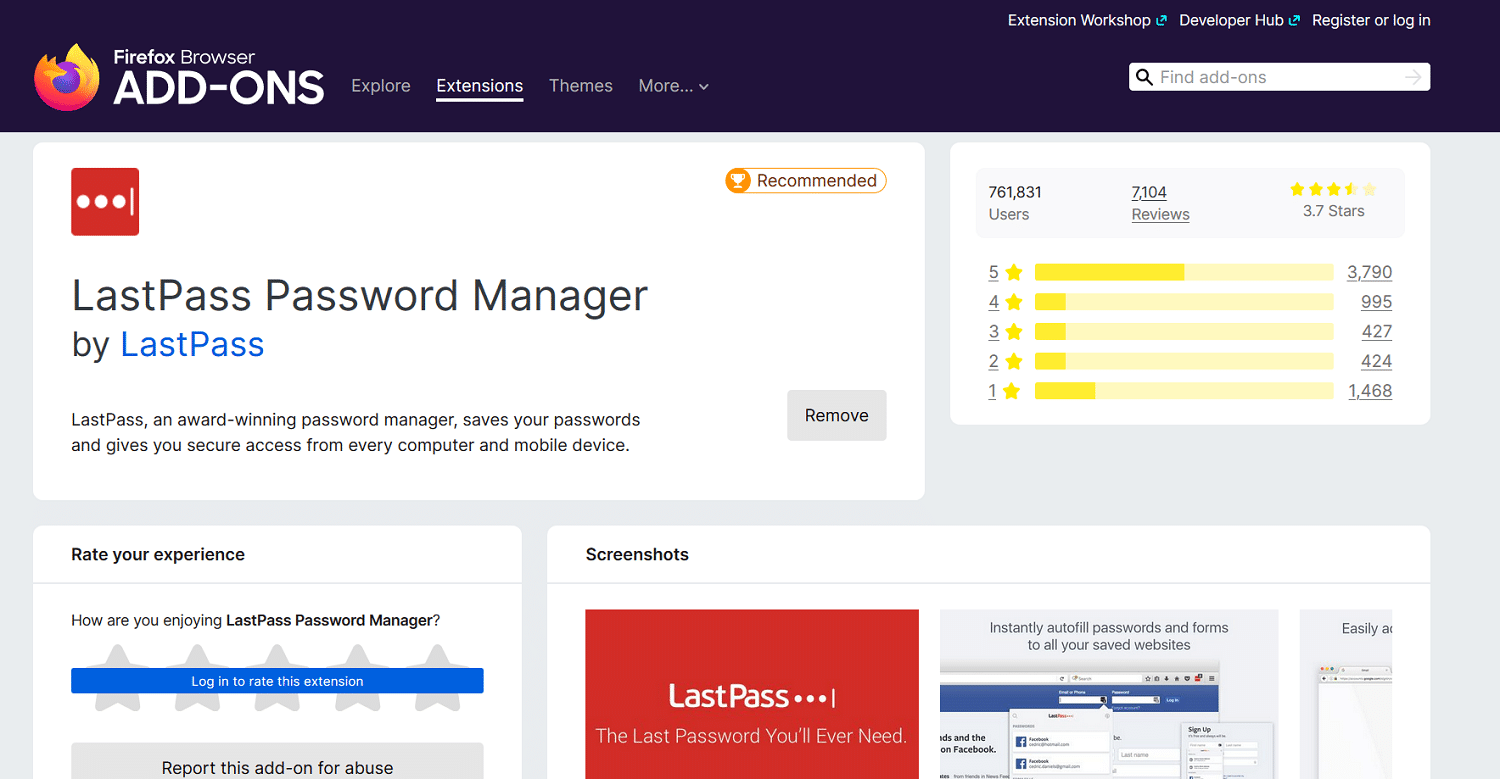Click the Firefox ADD-ONS logo
The height and width of the screenshot is (779, 1500).
(x=178, y=76)
